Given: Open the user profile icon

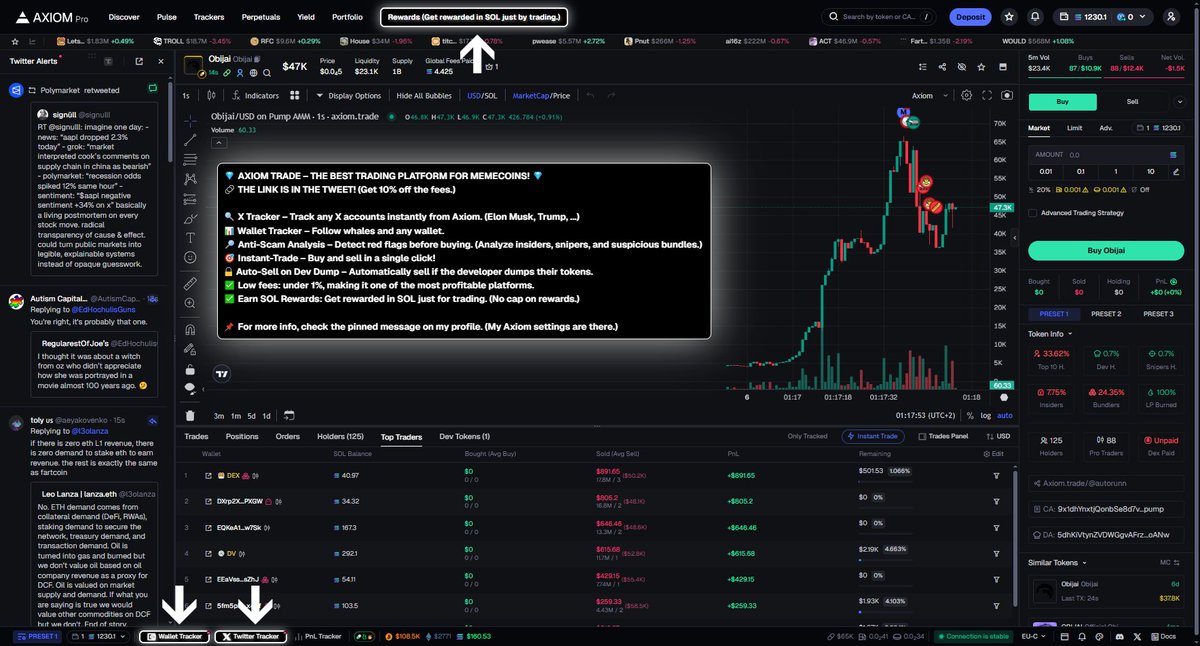Looking at the screenshot, I should [1171, 17].
